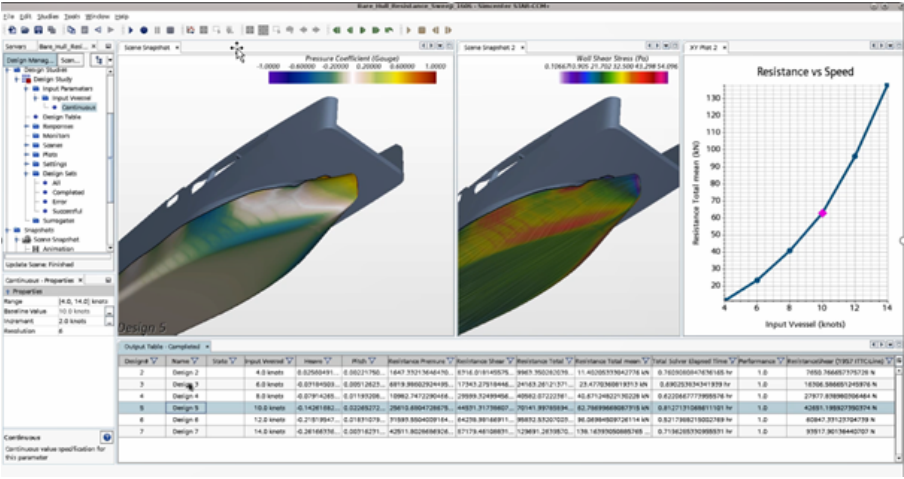This screenshot has width=904, height=479.
Task: Select the Continuous tree item
Action: (78, 107)
